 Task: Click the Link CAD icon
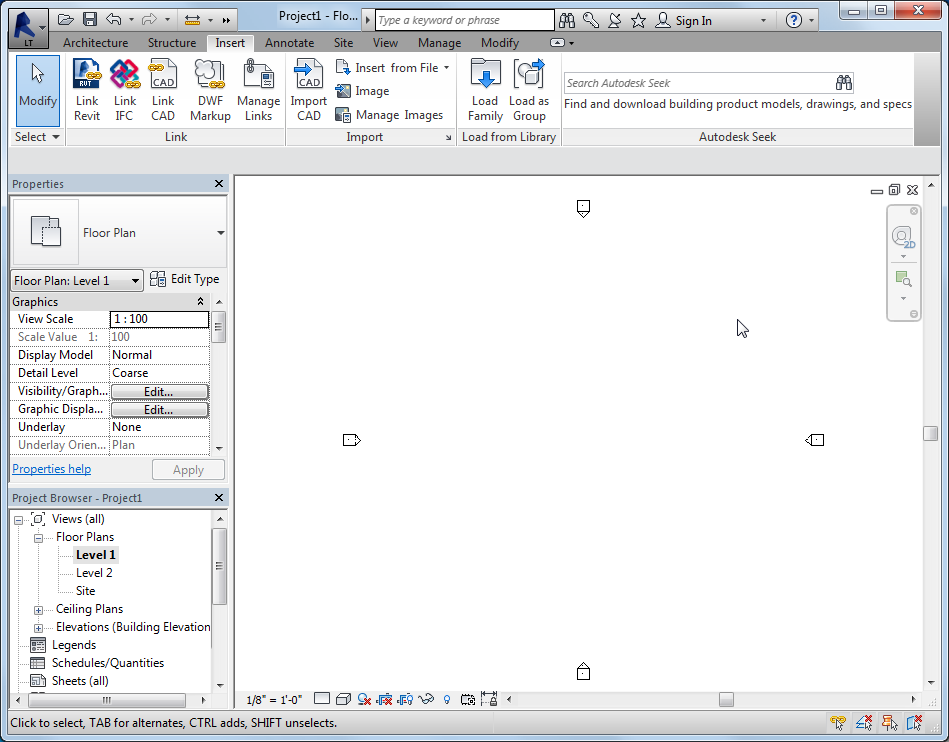point(163,90)
